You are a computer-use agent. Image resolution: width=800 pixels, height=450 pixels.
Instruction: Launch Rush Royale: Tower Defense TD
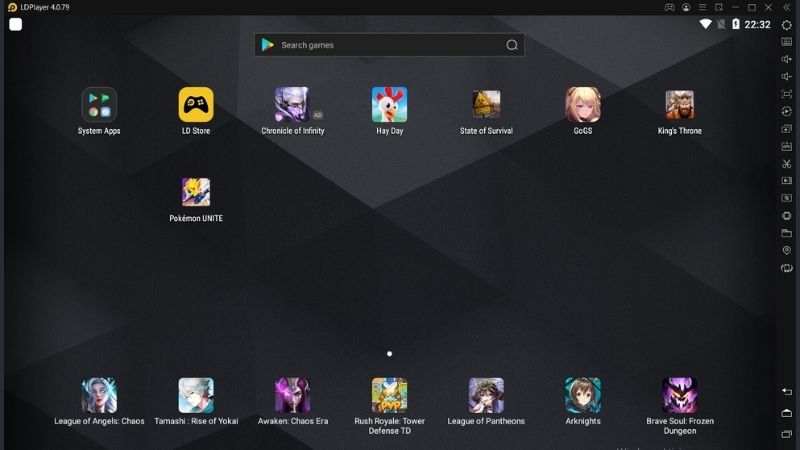coord(389,395)
